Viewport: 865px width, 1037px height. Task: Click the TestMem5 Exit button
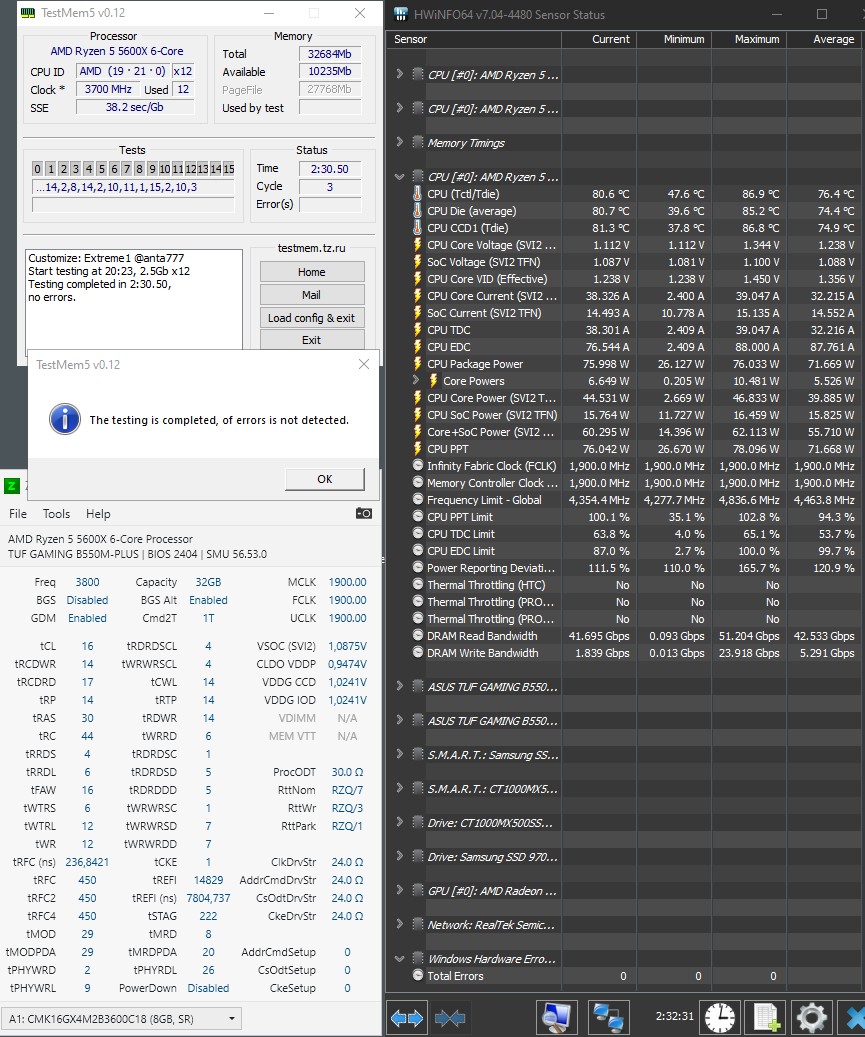[311, 339]
